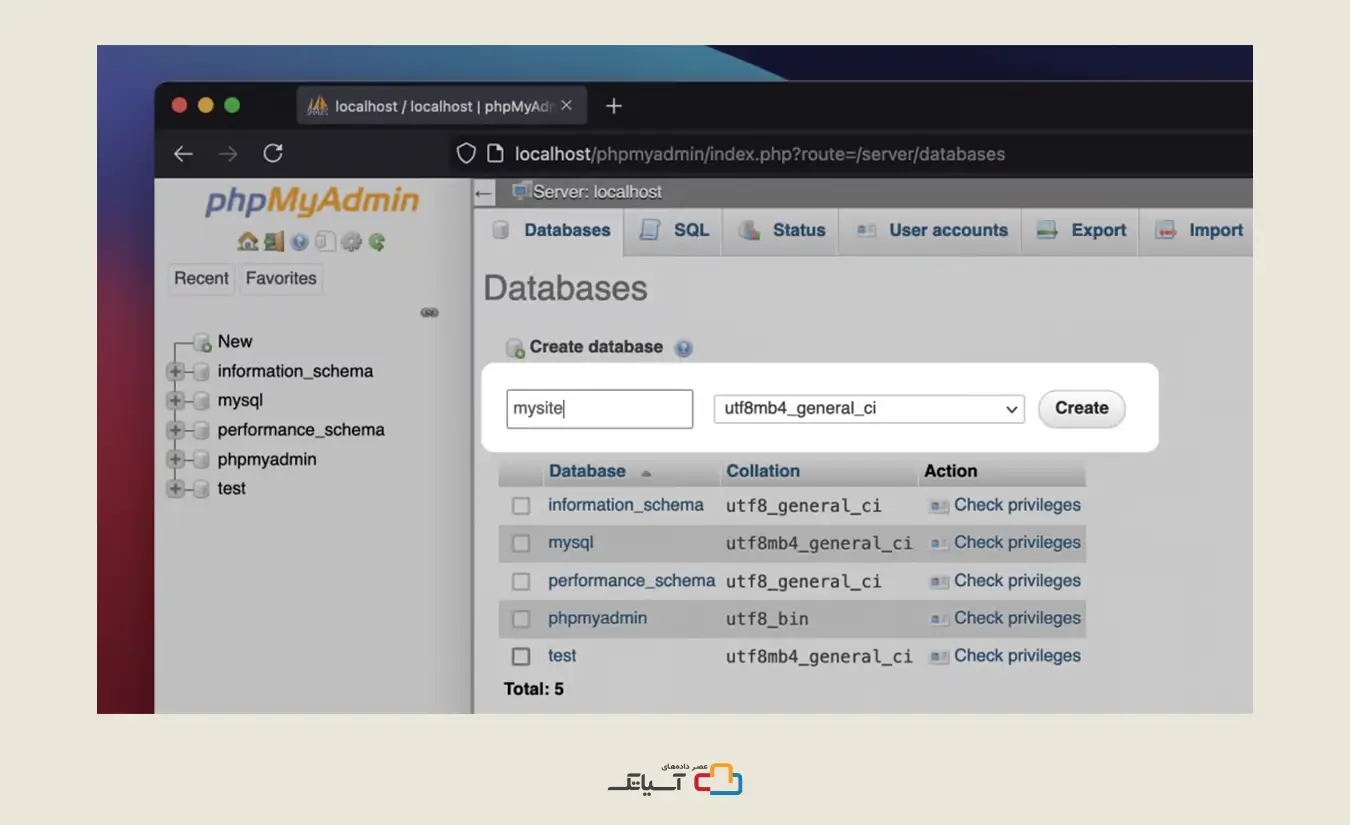
Task: Select the test database checkbox
Action: (521, 657)
